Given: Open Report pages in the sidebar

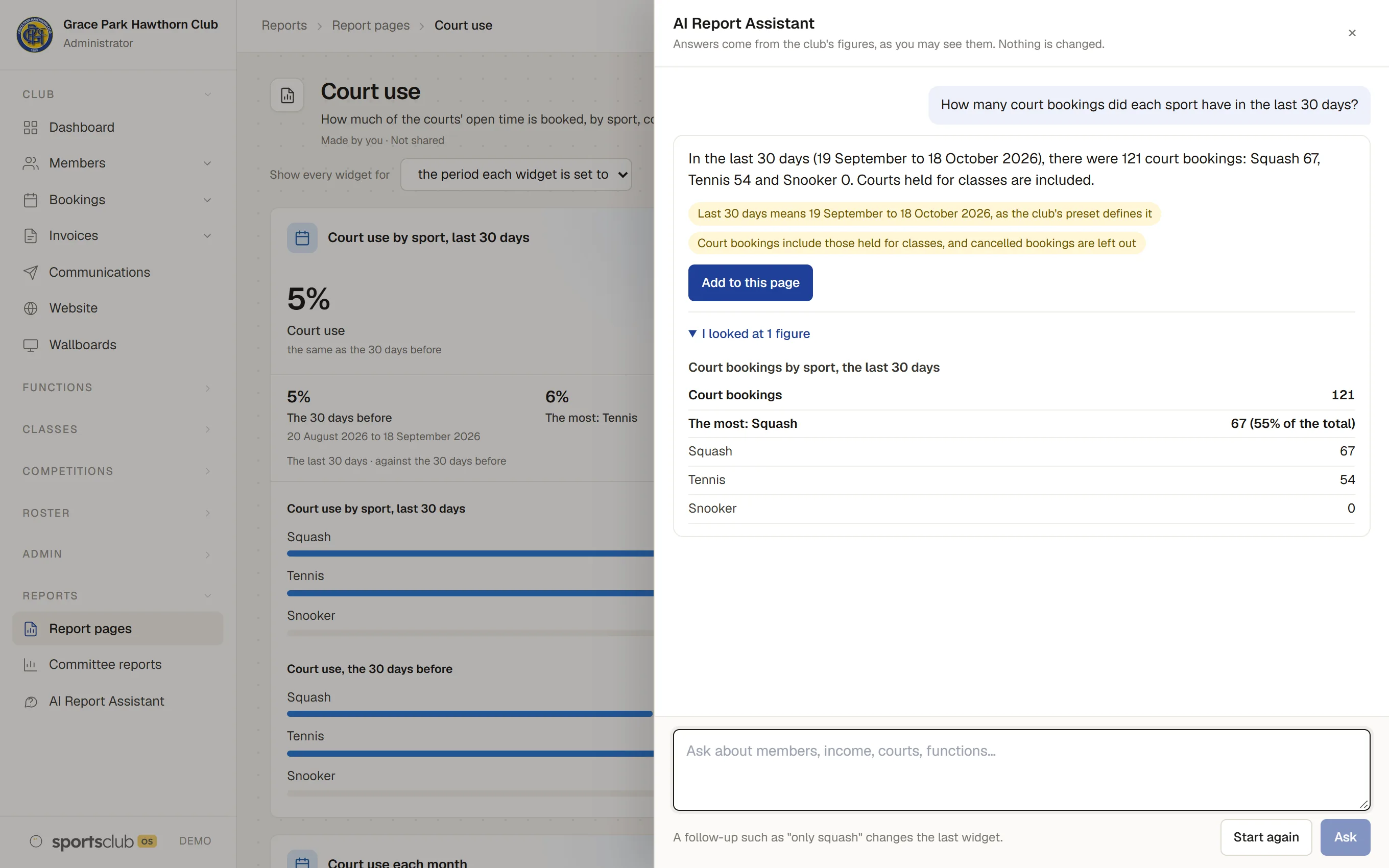Looking at the screenshot, I should coord(117,629).
